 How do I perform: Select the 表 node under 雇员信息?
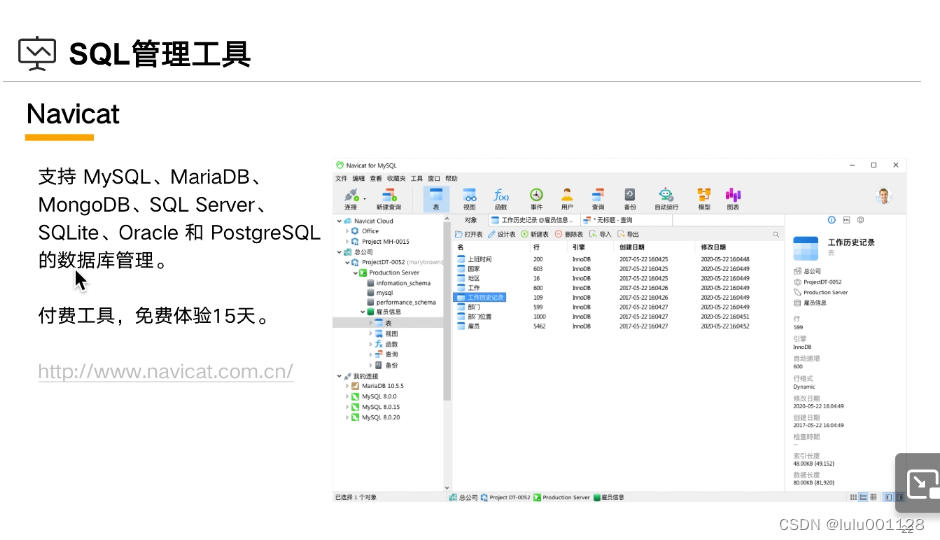coord(388,323)
